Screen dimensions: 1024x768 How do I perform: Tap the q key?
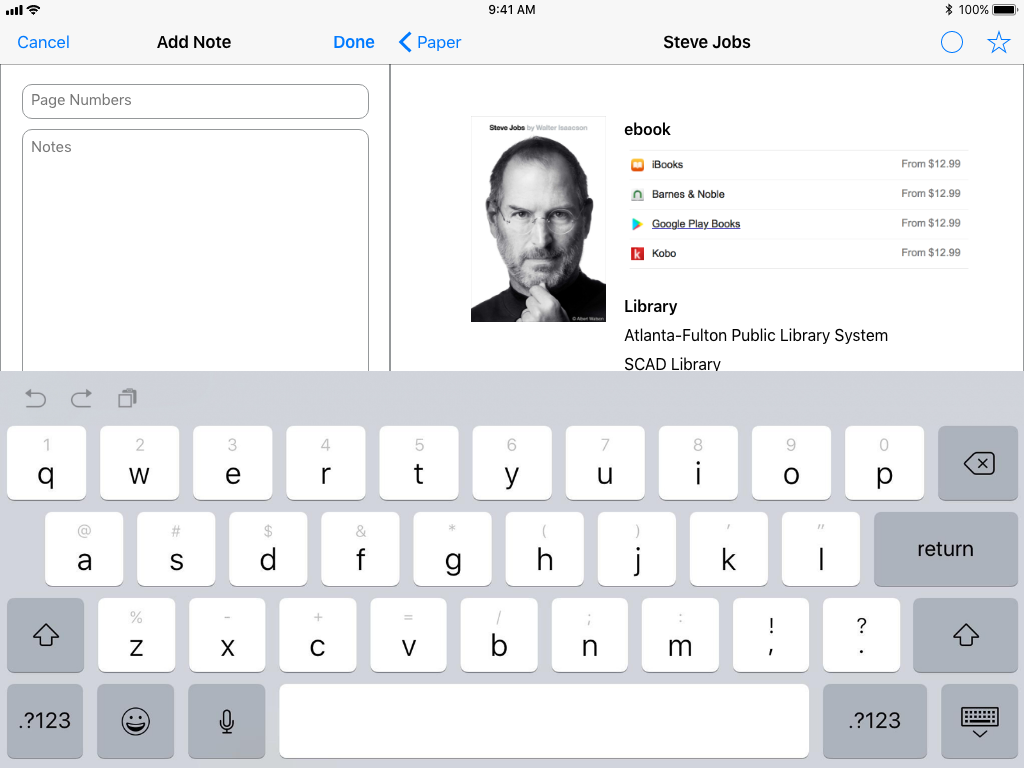click(46, 464)
